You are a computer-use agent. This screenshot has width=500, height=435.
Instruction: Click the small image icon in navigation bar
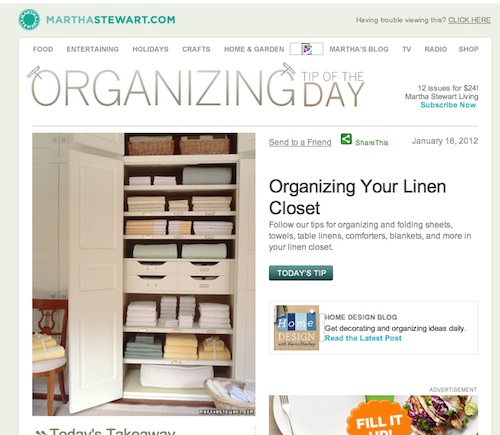coord(306,49)
